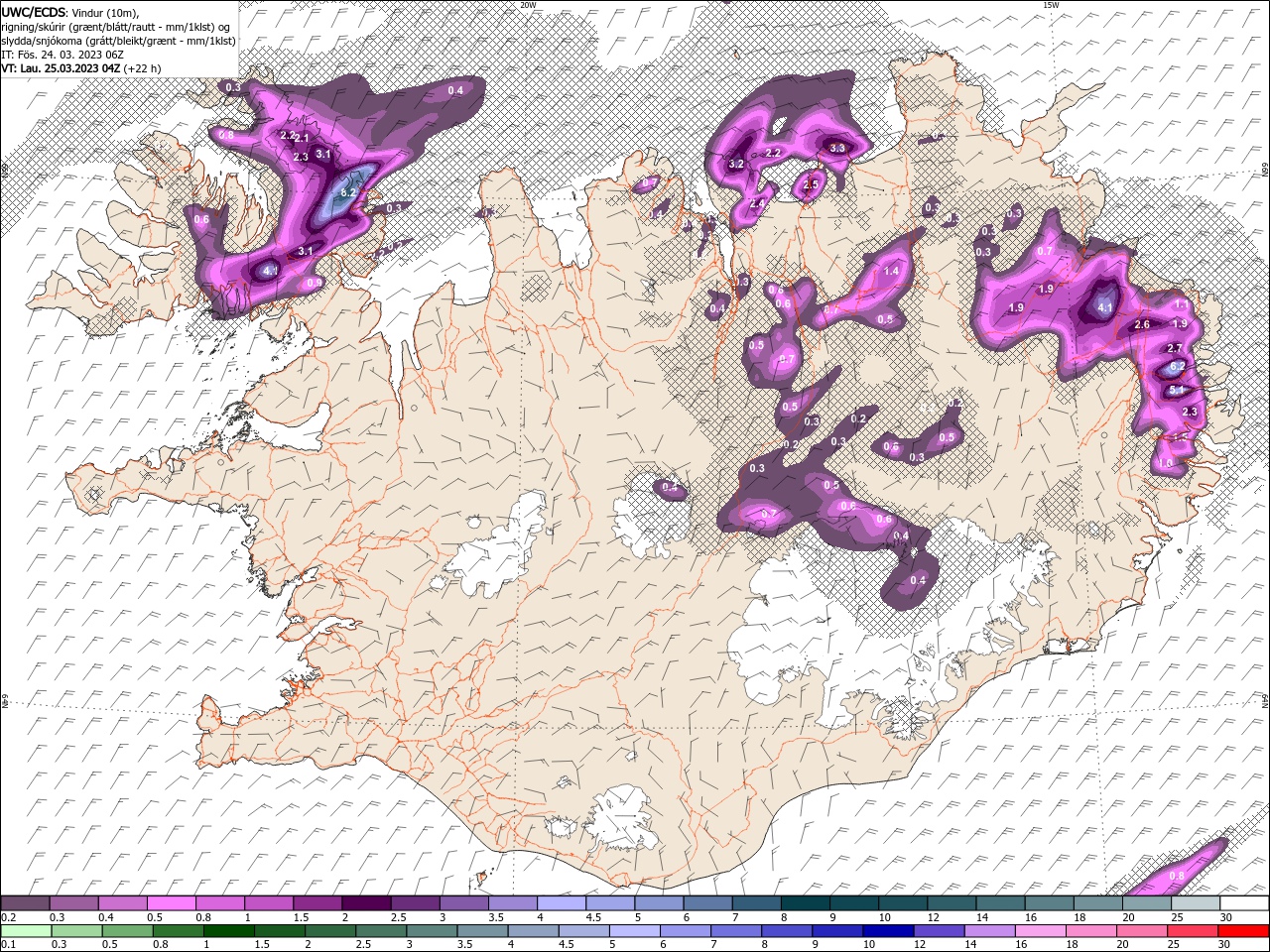Click the bright red rain swatch at 30
Image resolution: width=1270 pixels, height=952 pixels.
[1243, 930]
